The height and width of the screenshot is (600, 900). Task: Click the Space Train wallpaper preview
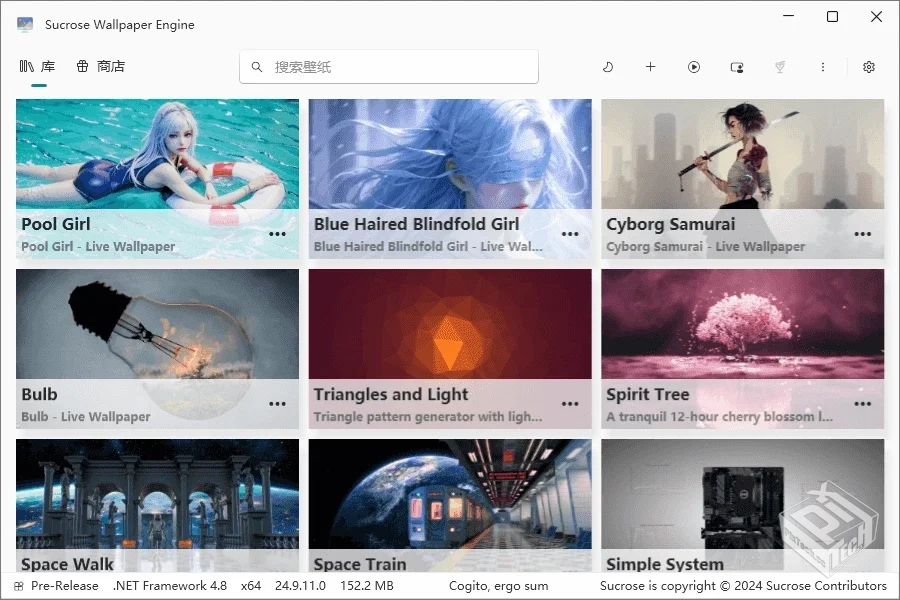[x=449, y=500]
